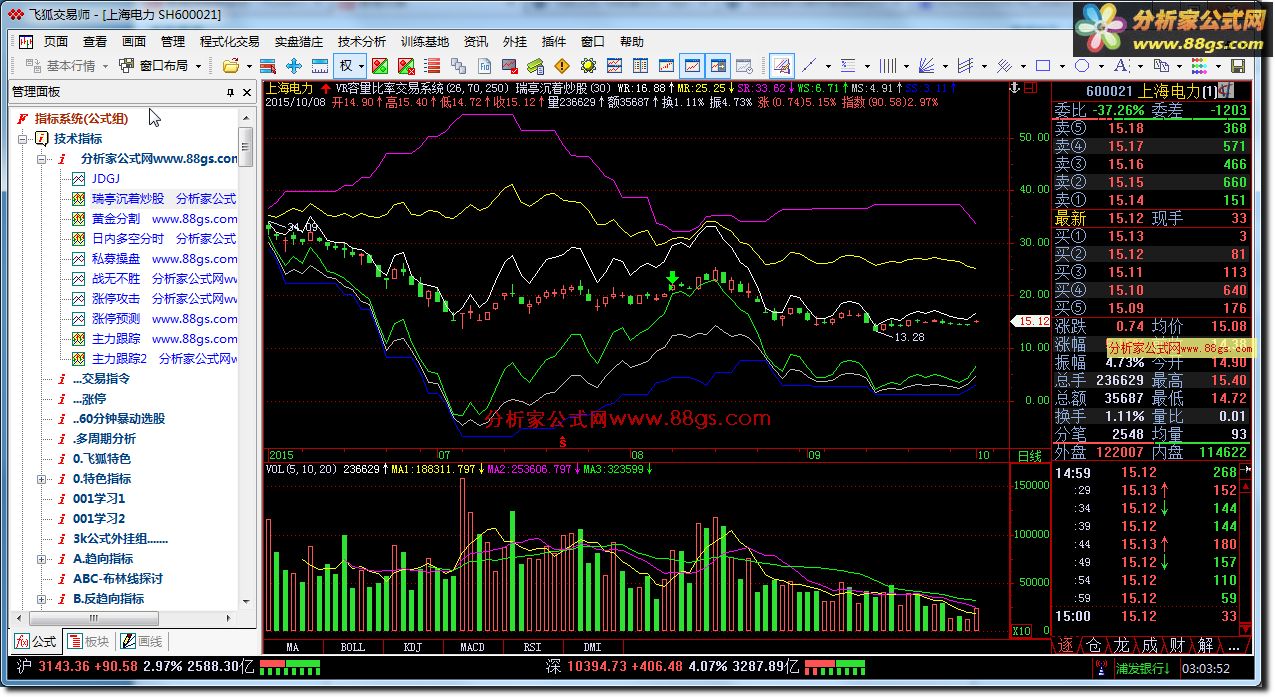
Task: Open the 技术分析 menu
Action: 361,42
